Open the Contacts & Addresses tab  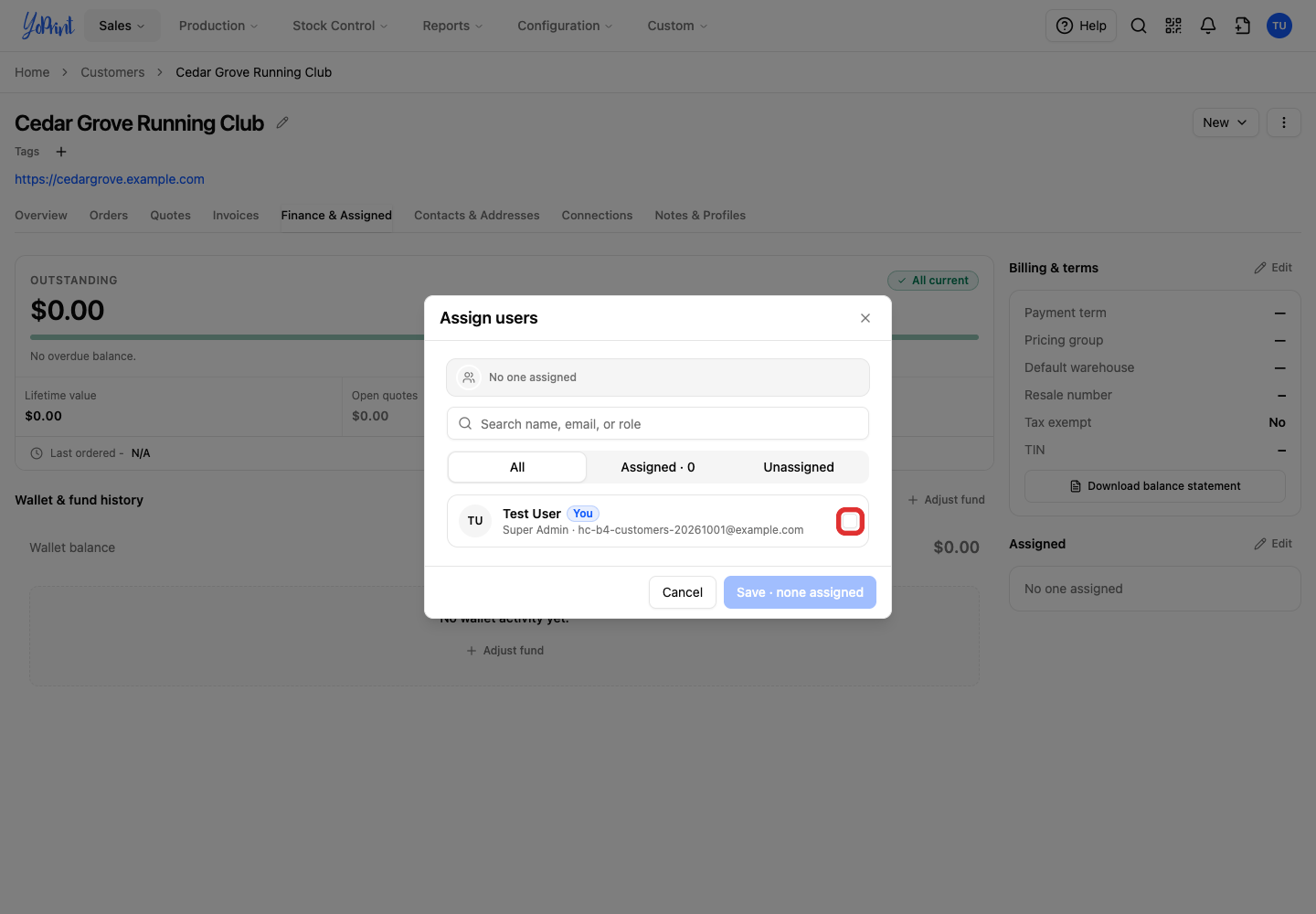(x=477, y=216)
